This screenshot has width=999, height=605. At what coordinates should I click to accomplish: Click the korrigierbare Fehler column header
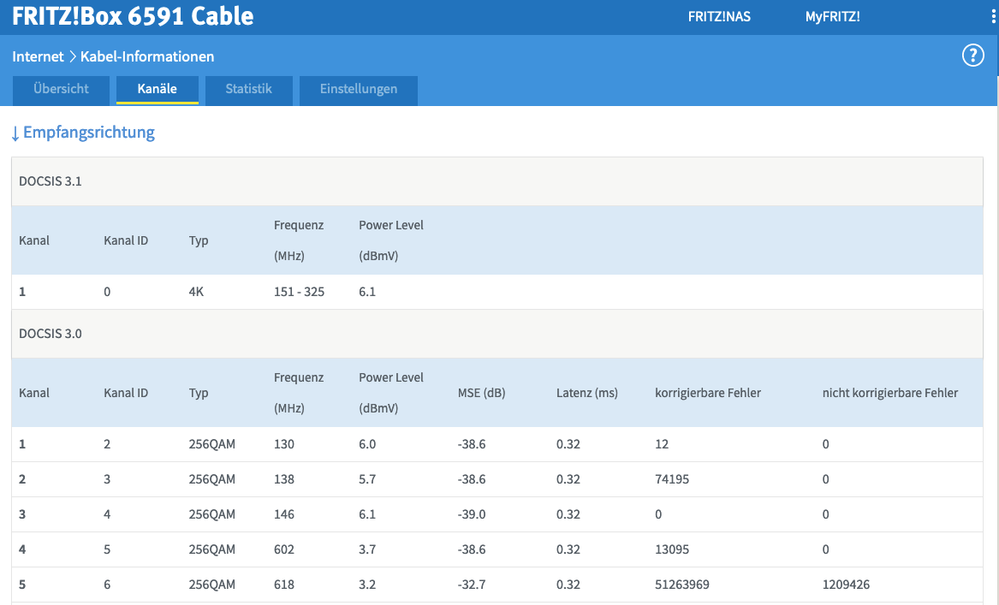pyautogui.click(x=707, y=393)
